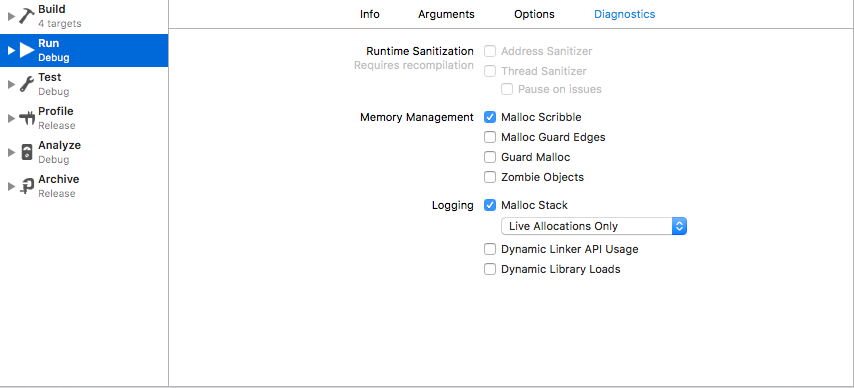Select the Test wrench icon
This screenshot has height=388, width=854.
click(x=26, y=84)
